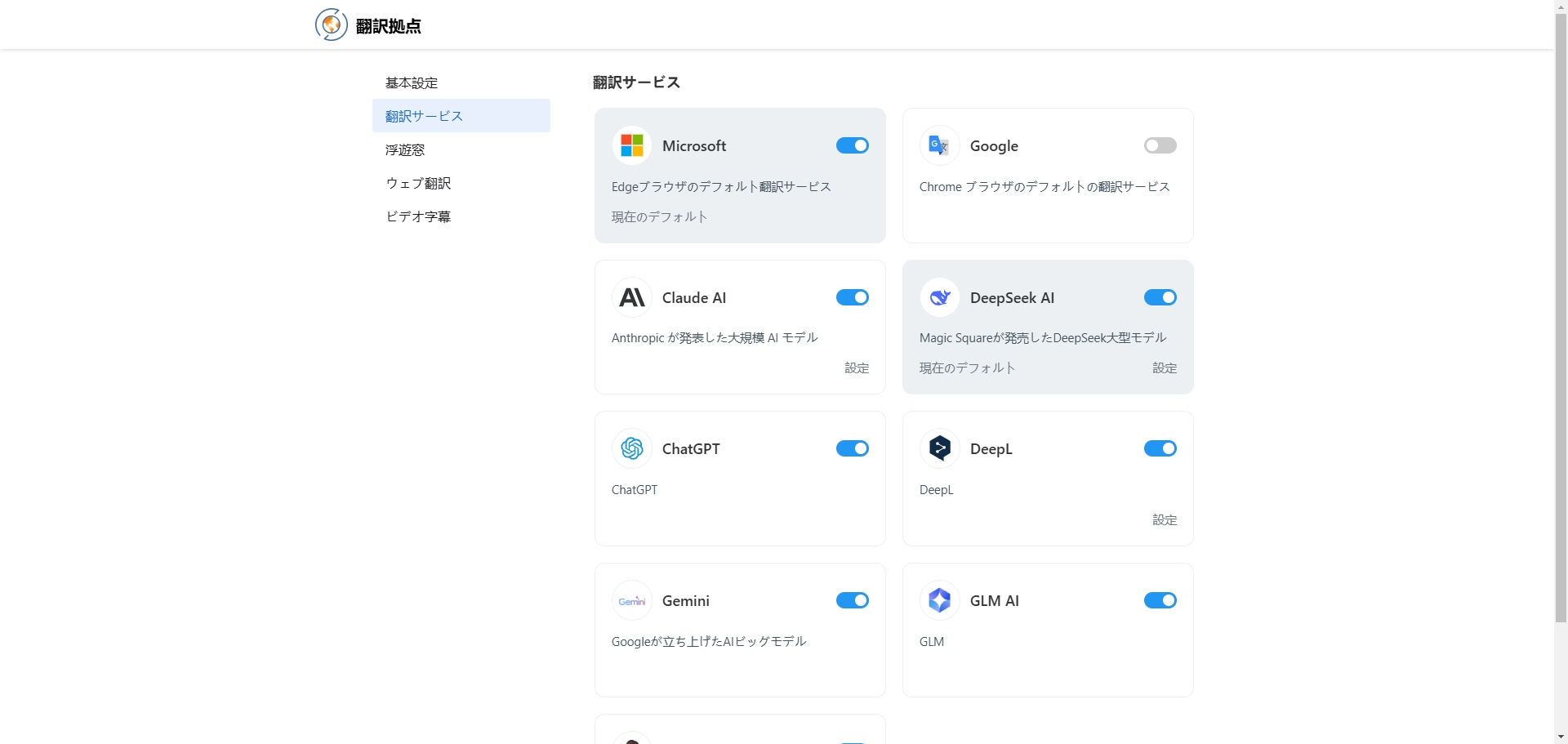Toggle the ChatGPT service switch
Image resolution: width=1568 pixels, height=744 pixels.
pos(853,448)
